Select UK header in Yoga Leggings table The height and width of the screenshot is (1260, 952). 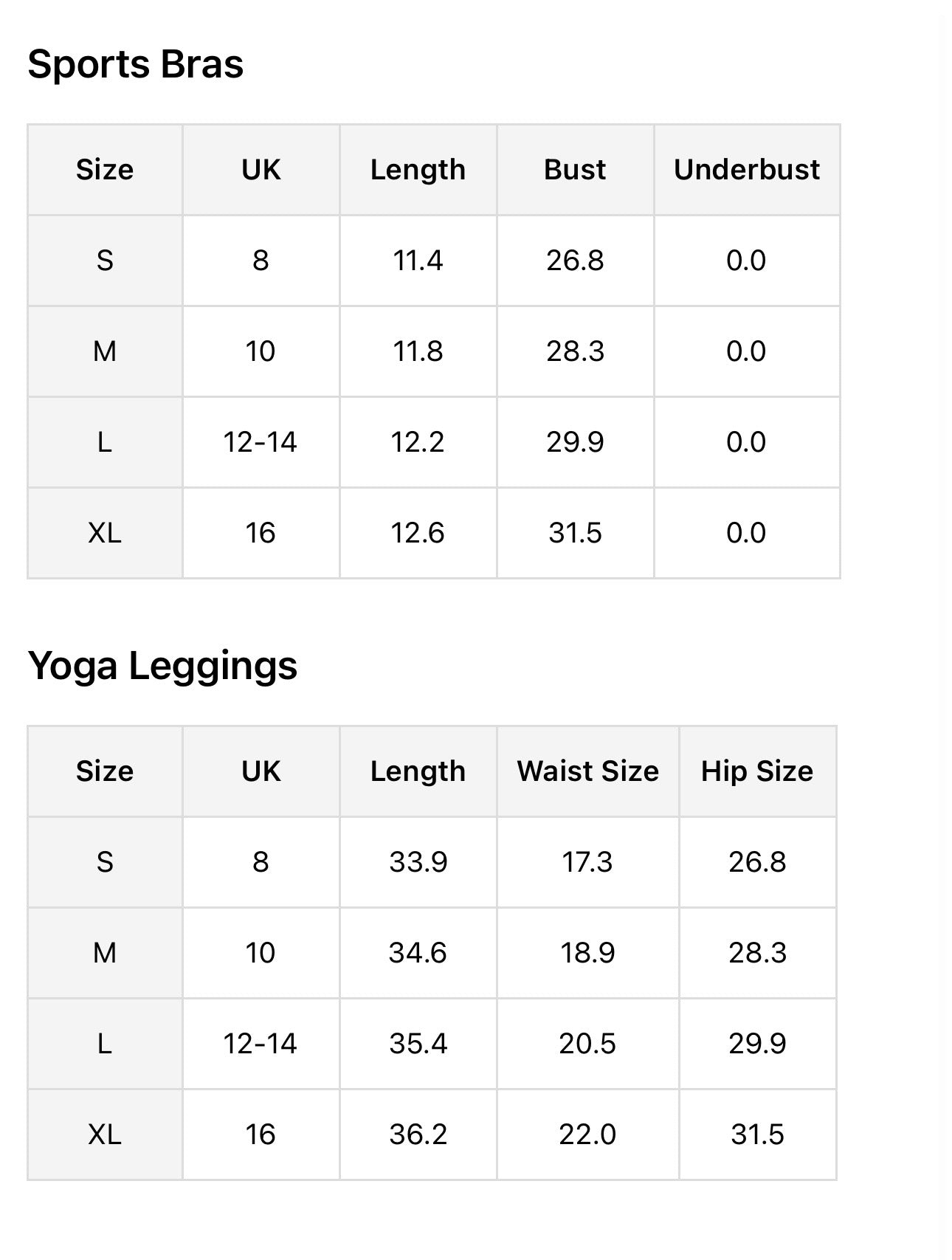pos(261,771)
